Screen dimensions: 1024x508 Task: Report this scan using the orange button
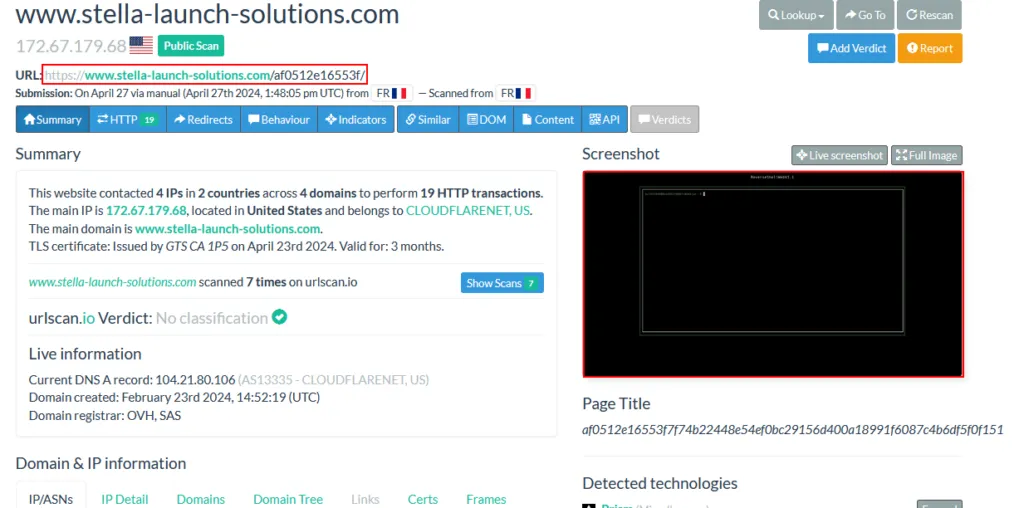click(x=929, y=48)
